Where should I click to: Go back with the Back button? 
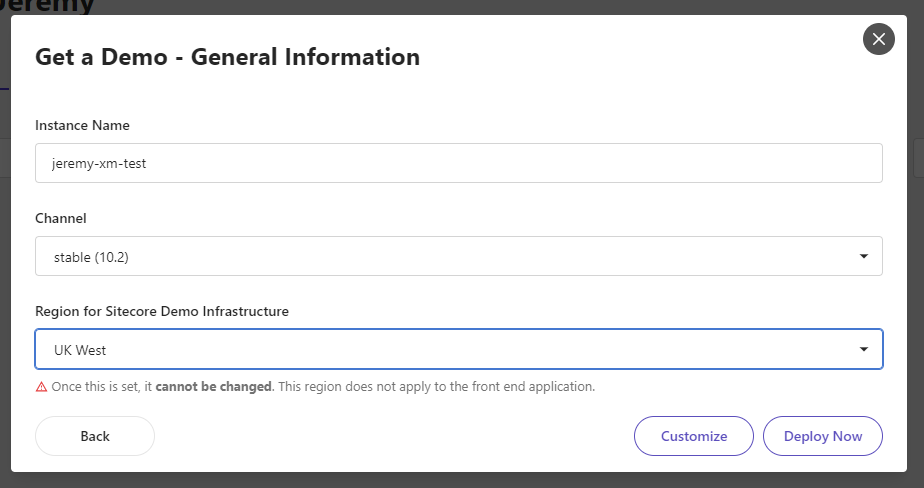pos(95,436)
